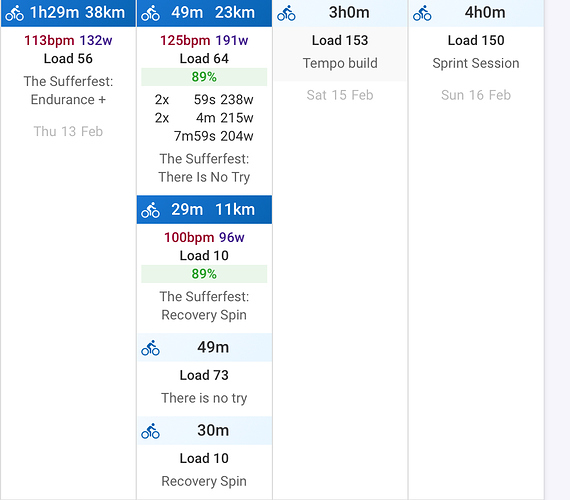Select the Tempo build planned workout
The image size is (570, 500).
340,63
